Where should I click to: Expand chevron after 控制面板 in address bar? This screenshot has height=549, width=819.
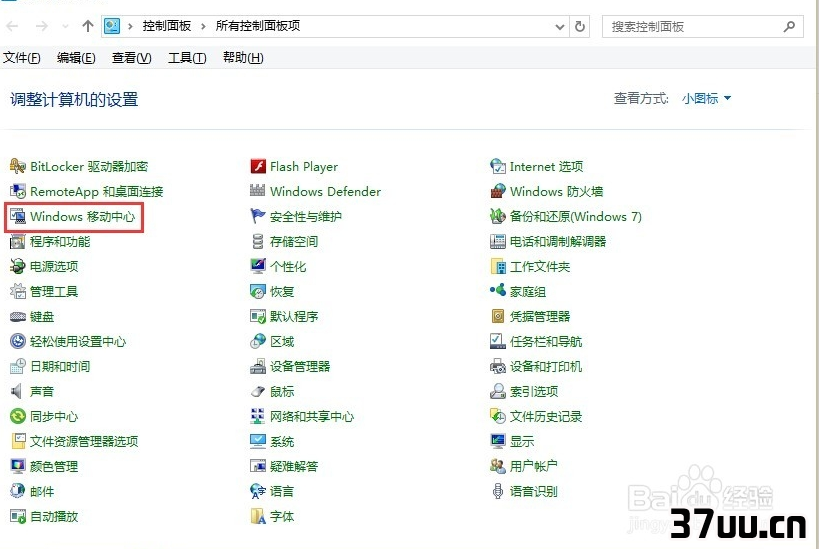click(203, 26)
